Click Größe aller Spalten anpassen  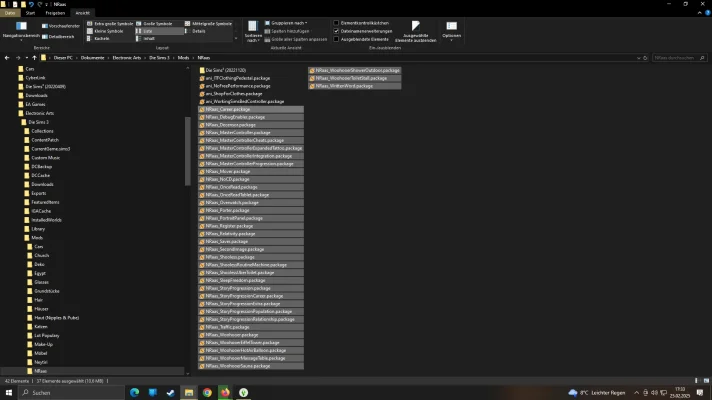[x=296, y=40]
